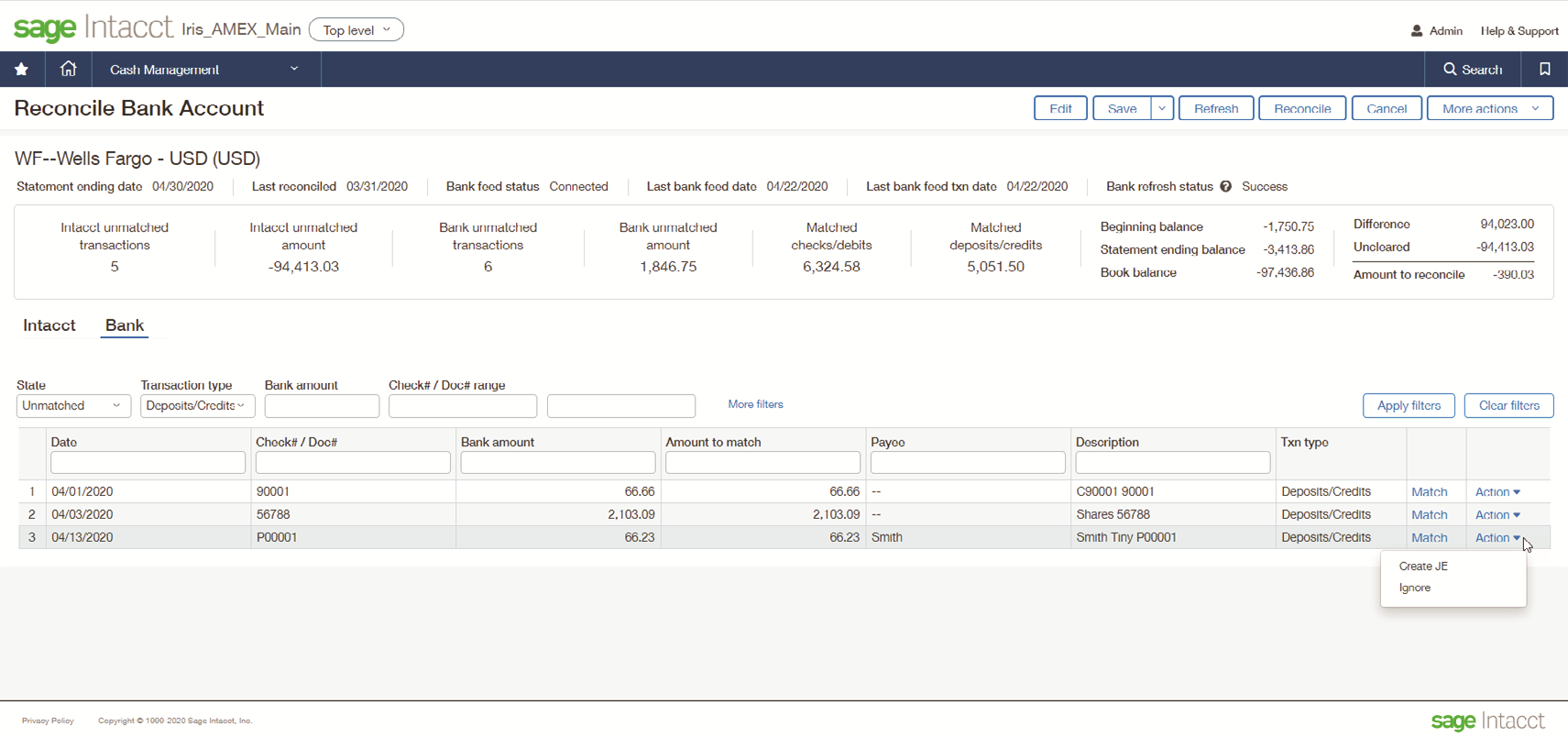Click the Payee cell Smith
Screen dimensions: 1568x737
887,537
